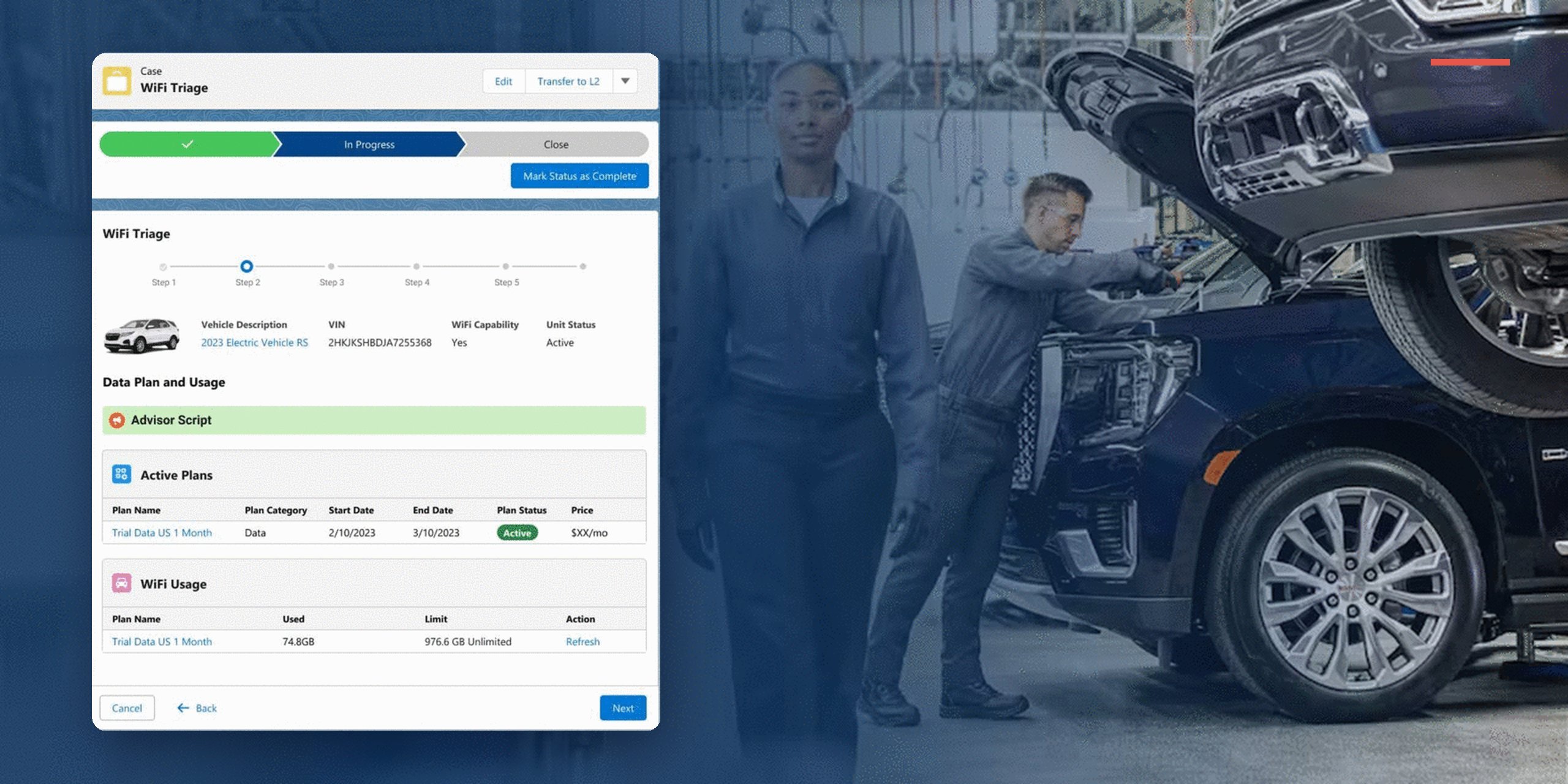
Task: Click the Limit column header
Action: tap(436, 619)
